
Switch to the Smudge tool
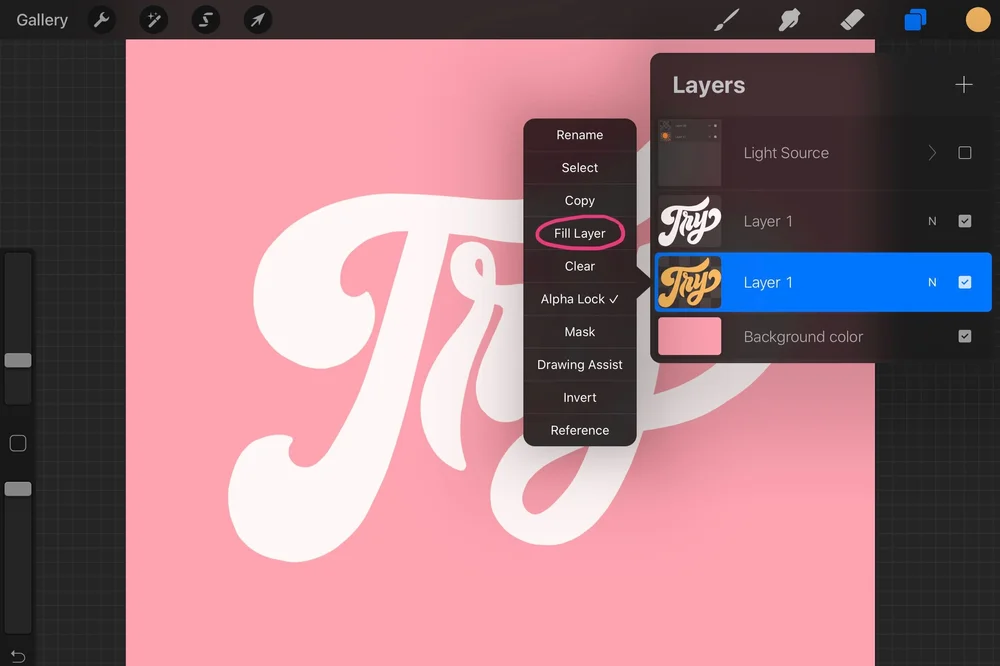point(789,20)
